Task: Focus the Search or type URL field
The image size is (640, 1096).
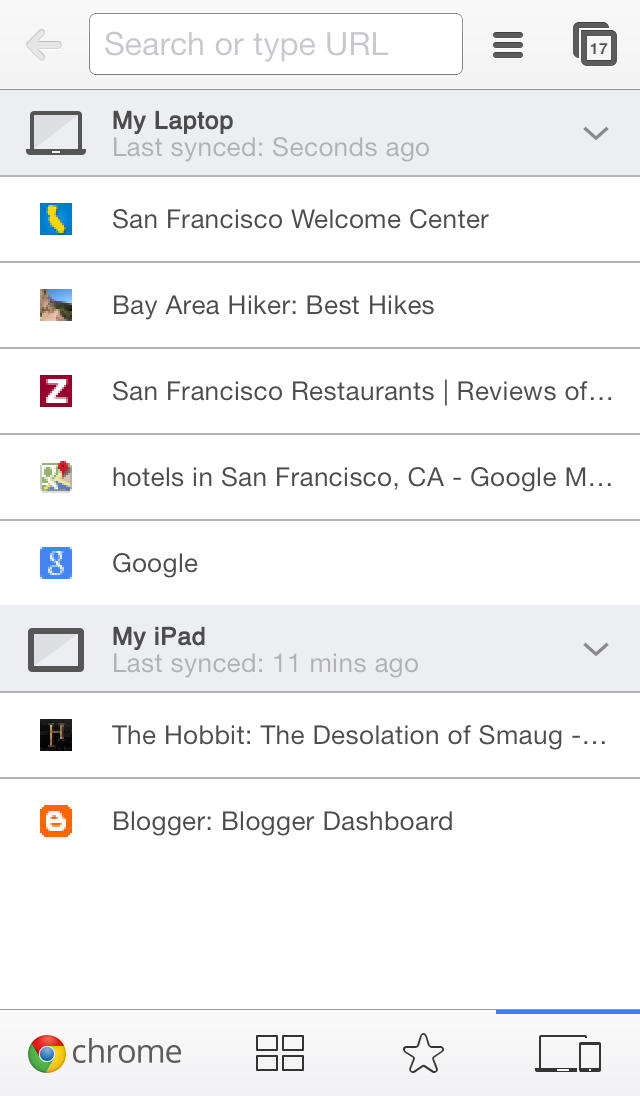Action: tap(275, 44)
